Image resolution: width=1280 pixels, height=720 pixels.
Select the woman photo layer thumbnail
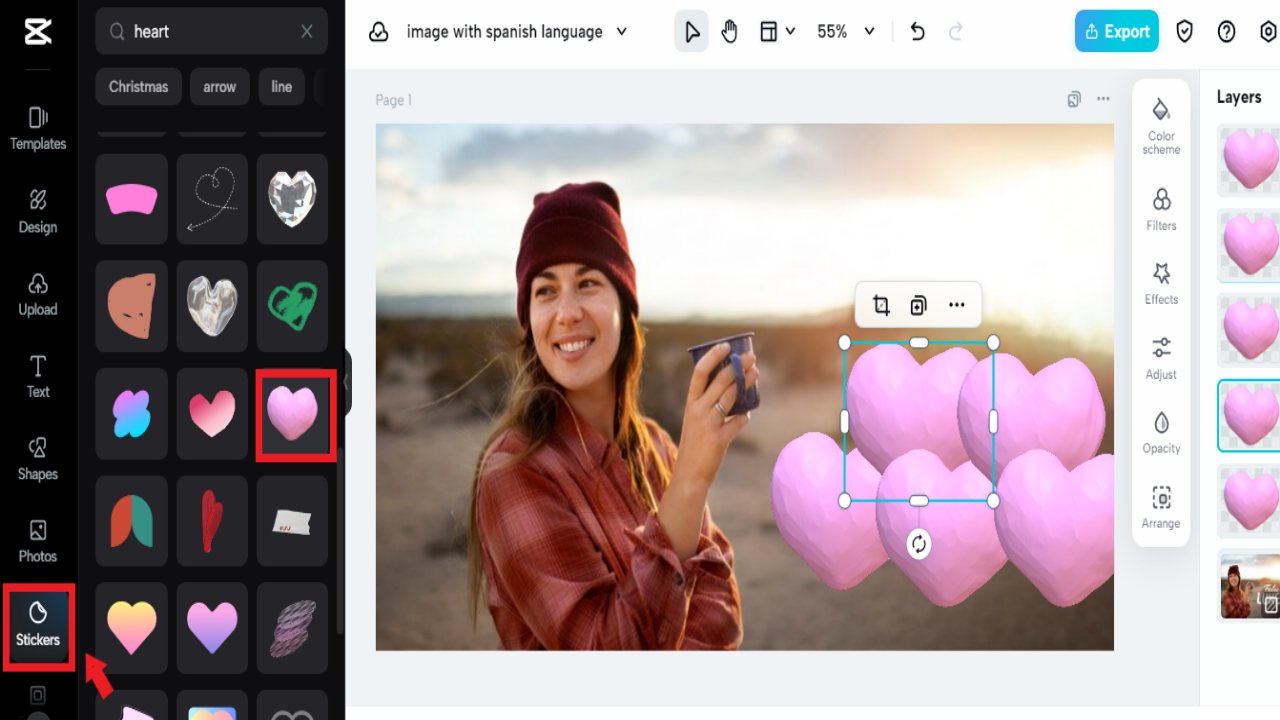[x=1249, y=586]
